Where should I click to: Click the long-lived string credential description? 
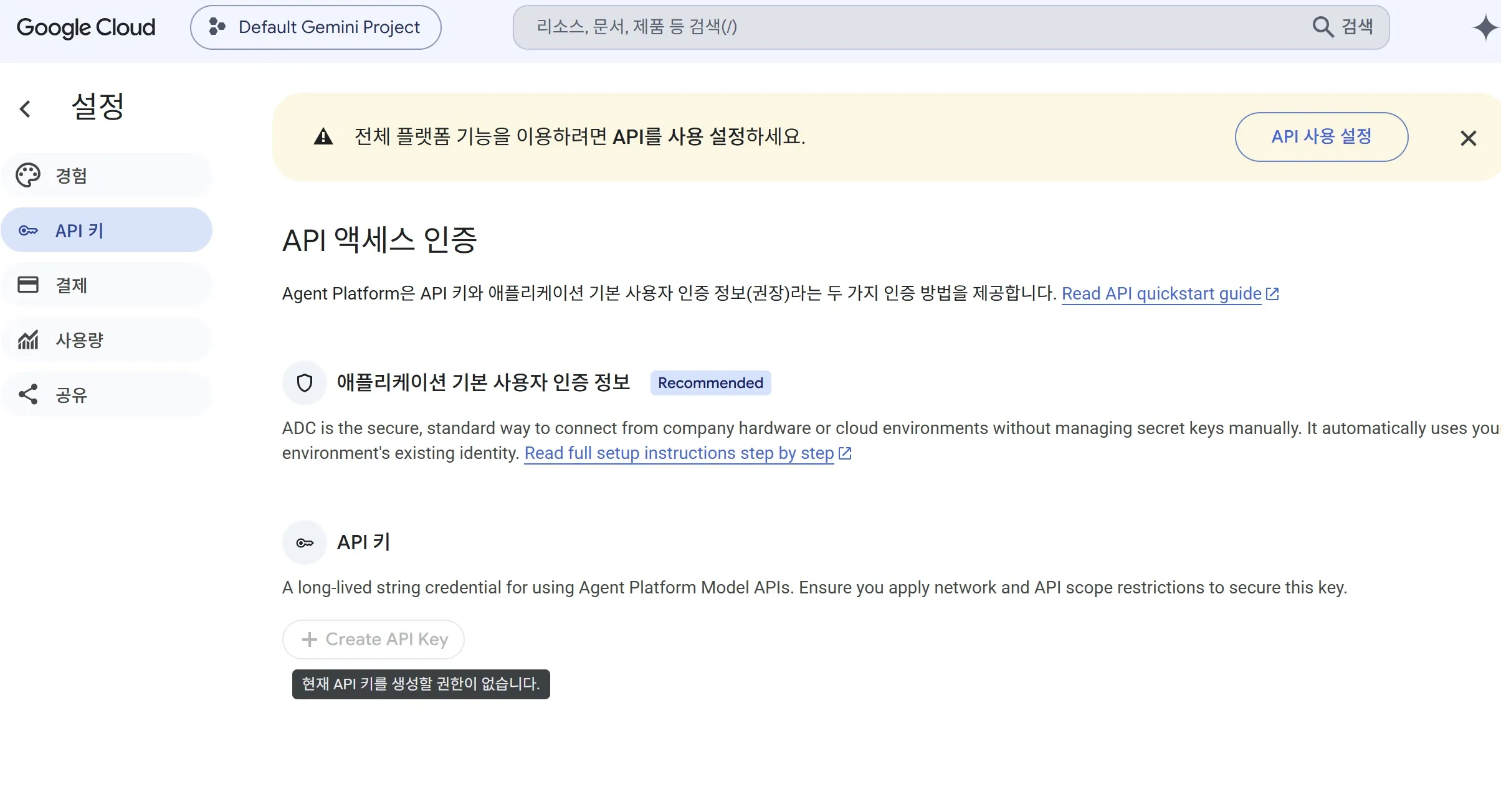814,588
